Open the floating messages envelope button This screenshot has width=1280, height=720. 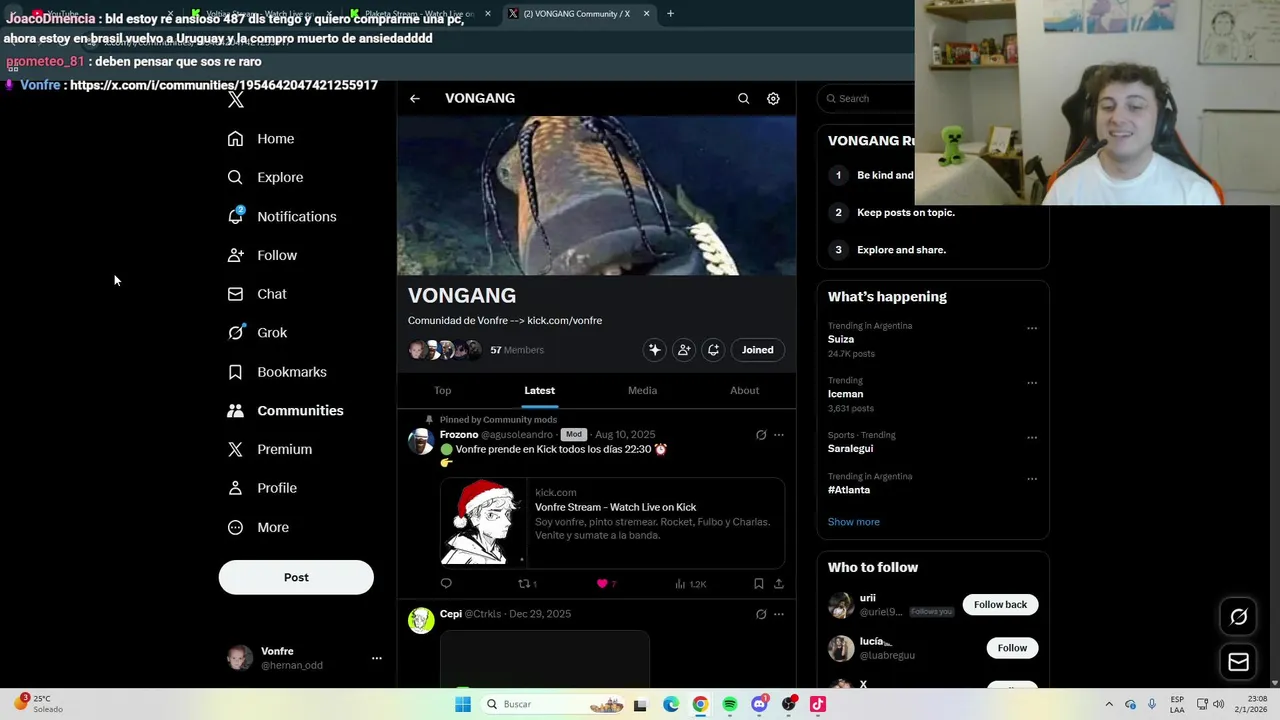point(1238,662)
